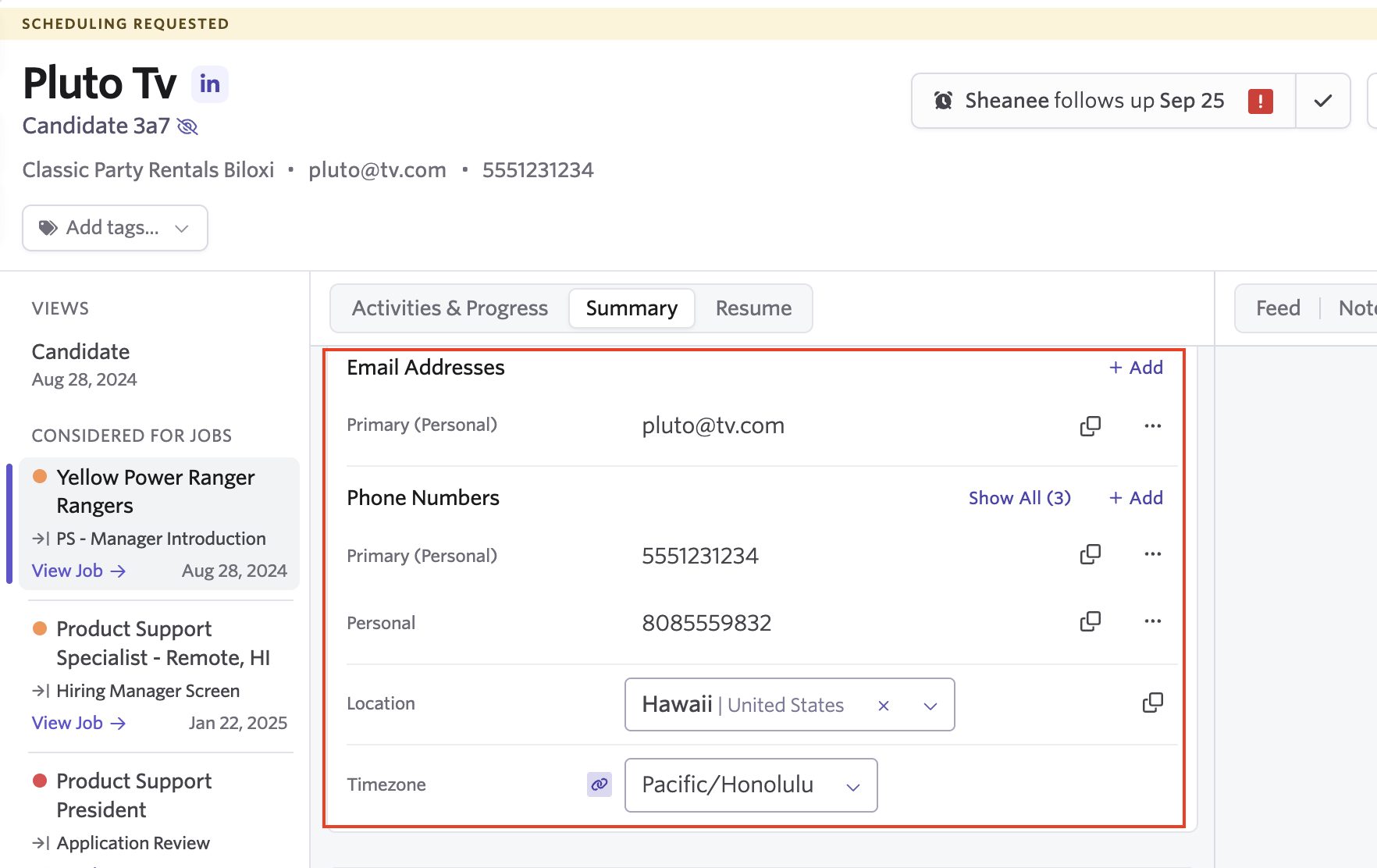
Task: View Job for Product Support Specialist
Action: coord(79,724)
